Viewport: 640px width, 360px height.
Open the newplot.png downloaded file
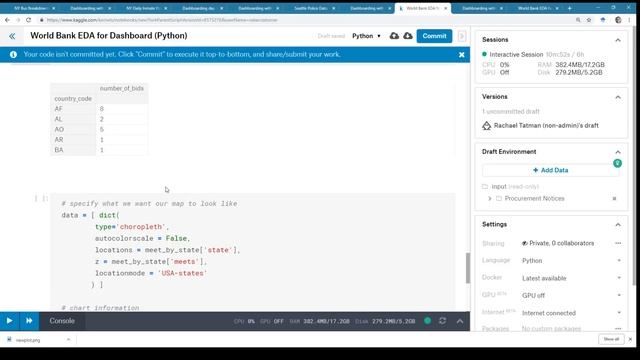click(28, 340)
